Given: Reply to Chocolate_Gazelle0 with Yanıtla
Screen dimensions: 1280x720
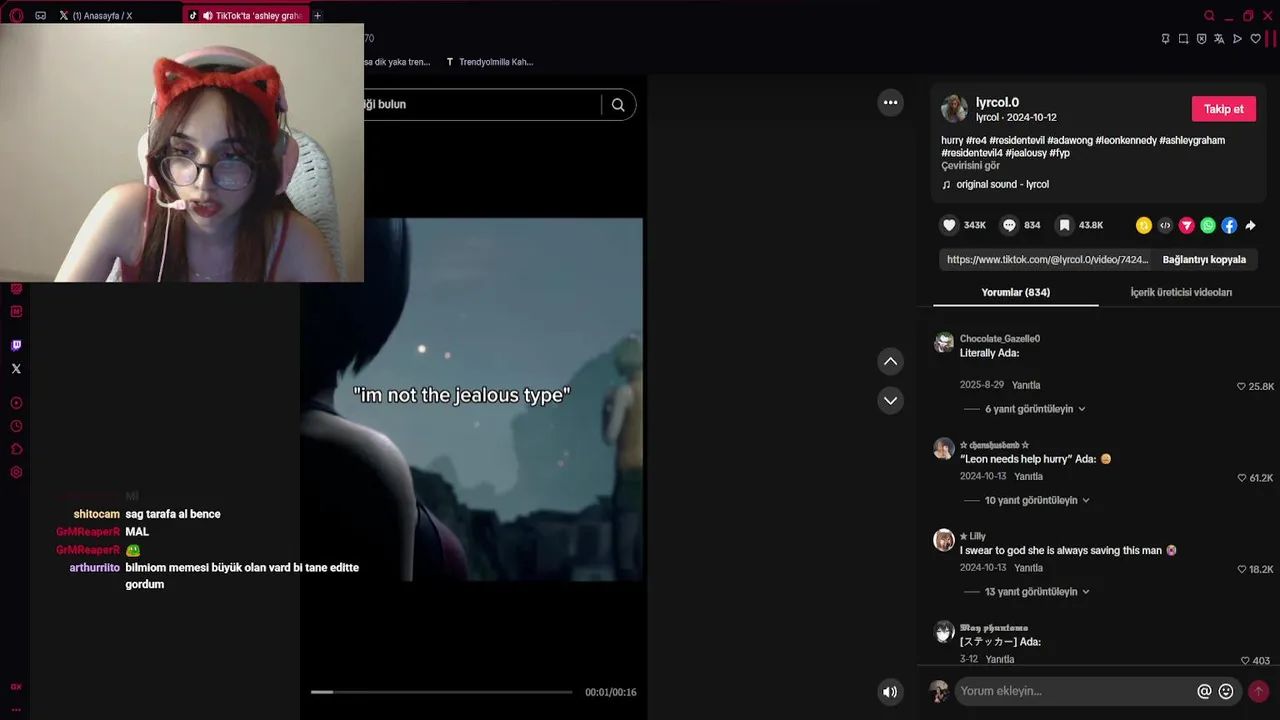Looking at the screenshot, I should (x=1026, y=385).
